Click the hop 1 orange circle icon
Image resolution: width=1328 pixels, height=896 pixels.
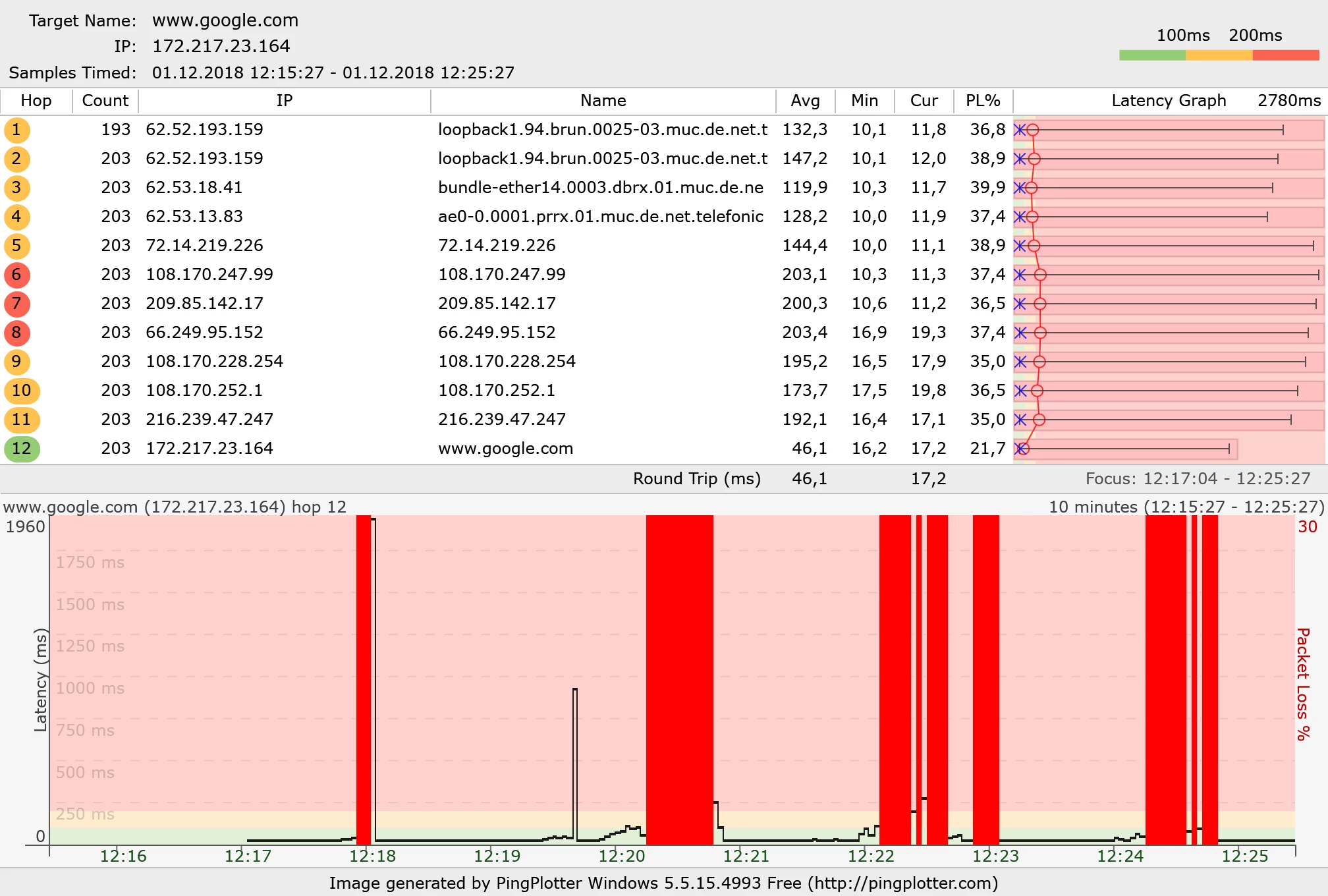16,130
